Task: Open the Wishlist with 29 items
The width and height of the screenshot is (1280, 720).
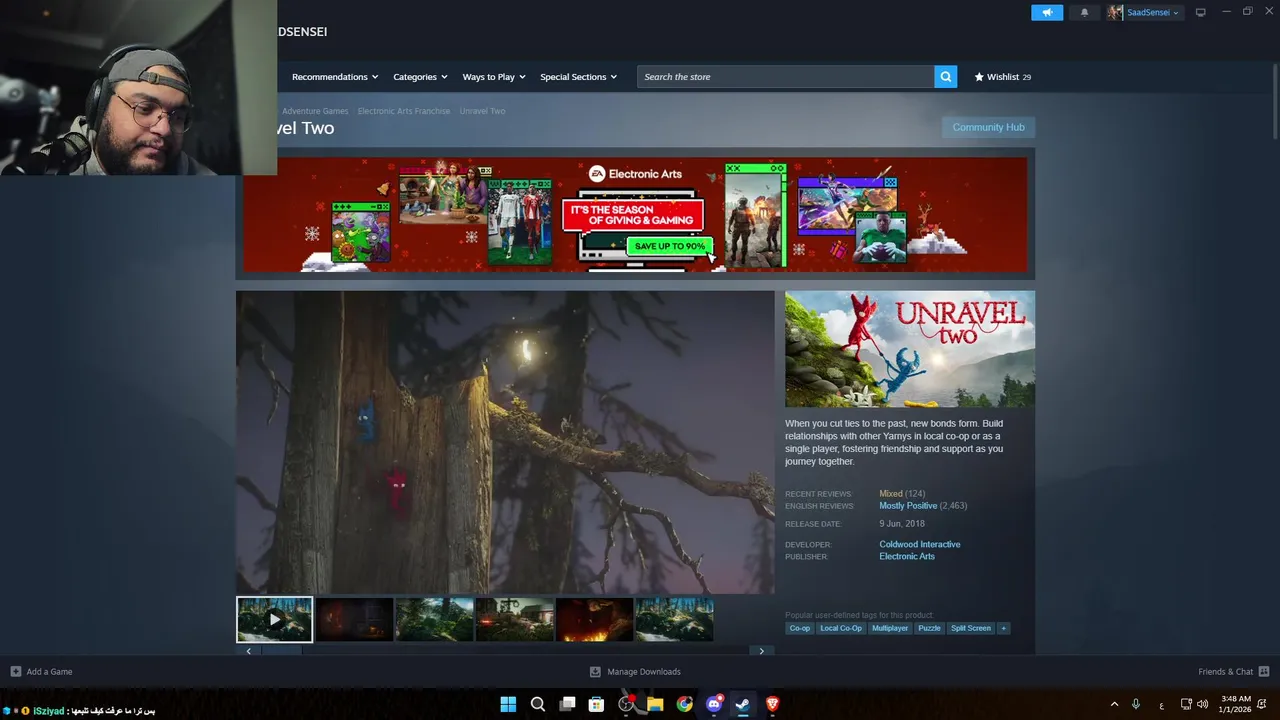Action: tap(1003, 77)
